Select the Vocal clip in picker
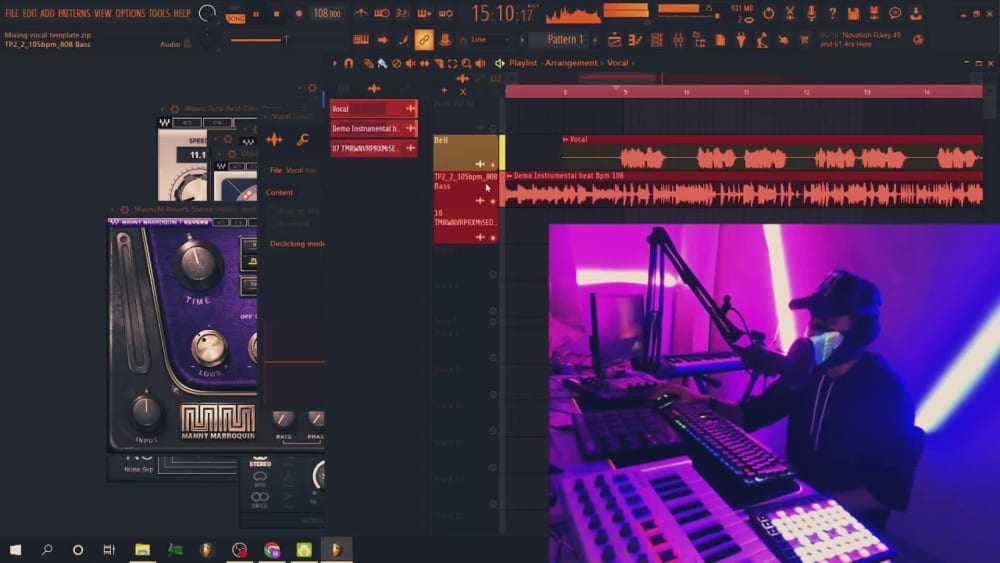1000x563 pixels. pos(373,108)
